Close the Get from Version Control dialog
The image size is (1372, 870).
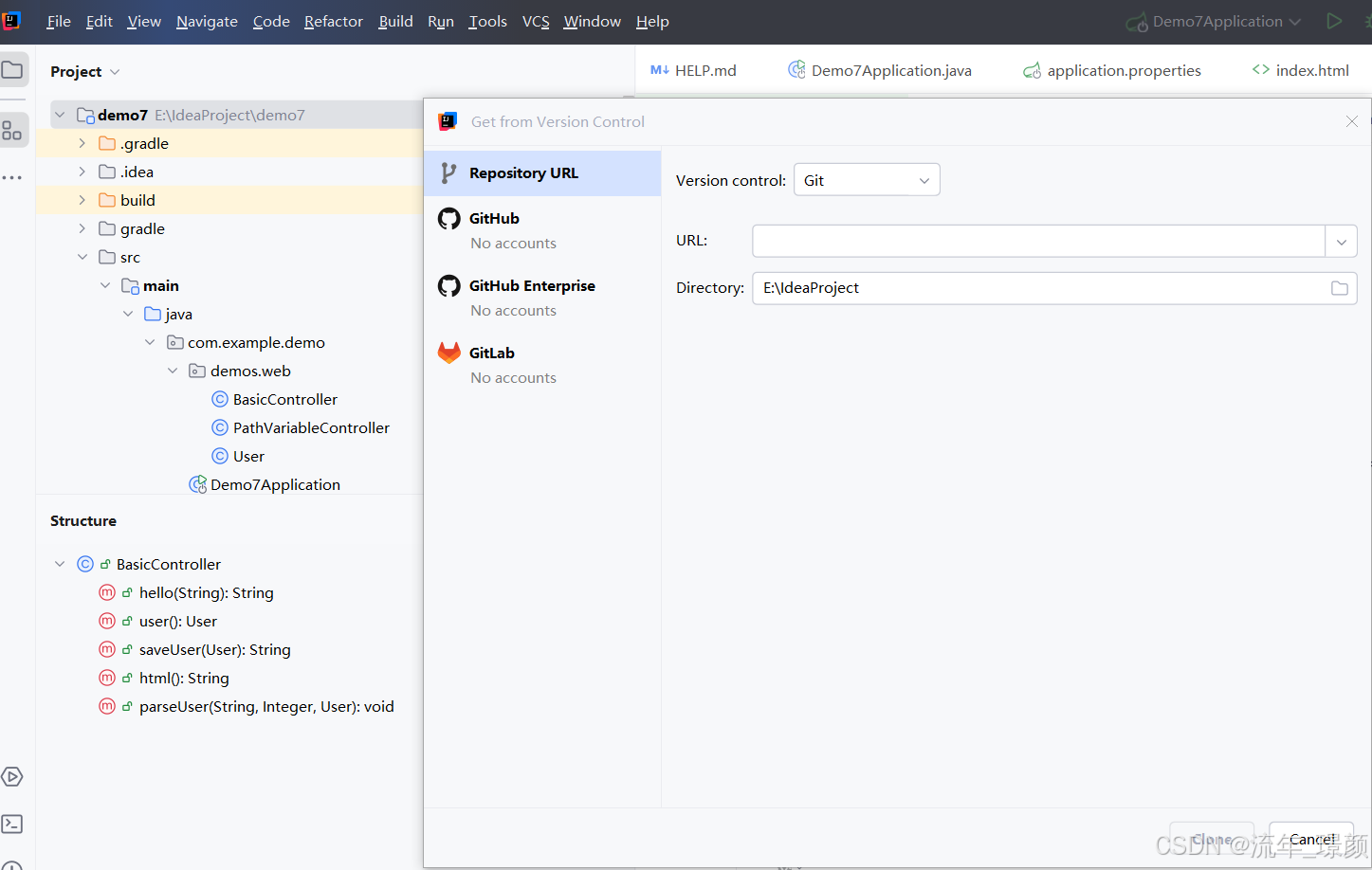(1351, 121)
